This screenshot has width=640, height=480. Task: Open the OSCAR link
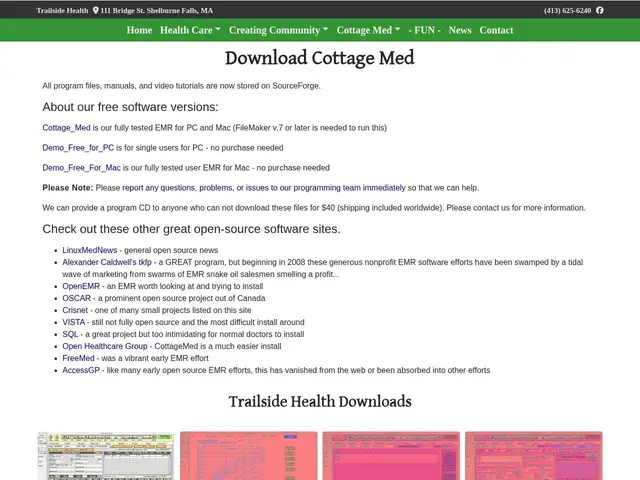coord(76,298)
